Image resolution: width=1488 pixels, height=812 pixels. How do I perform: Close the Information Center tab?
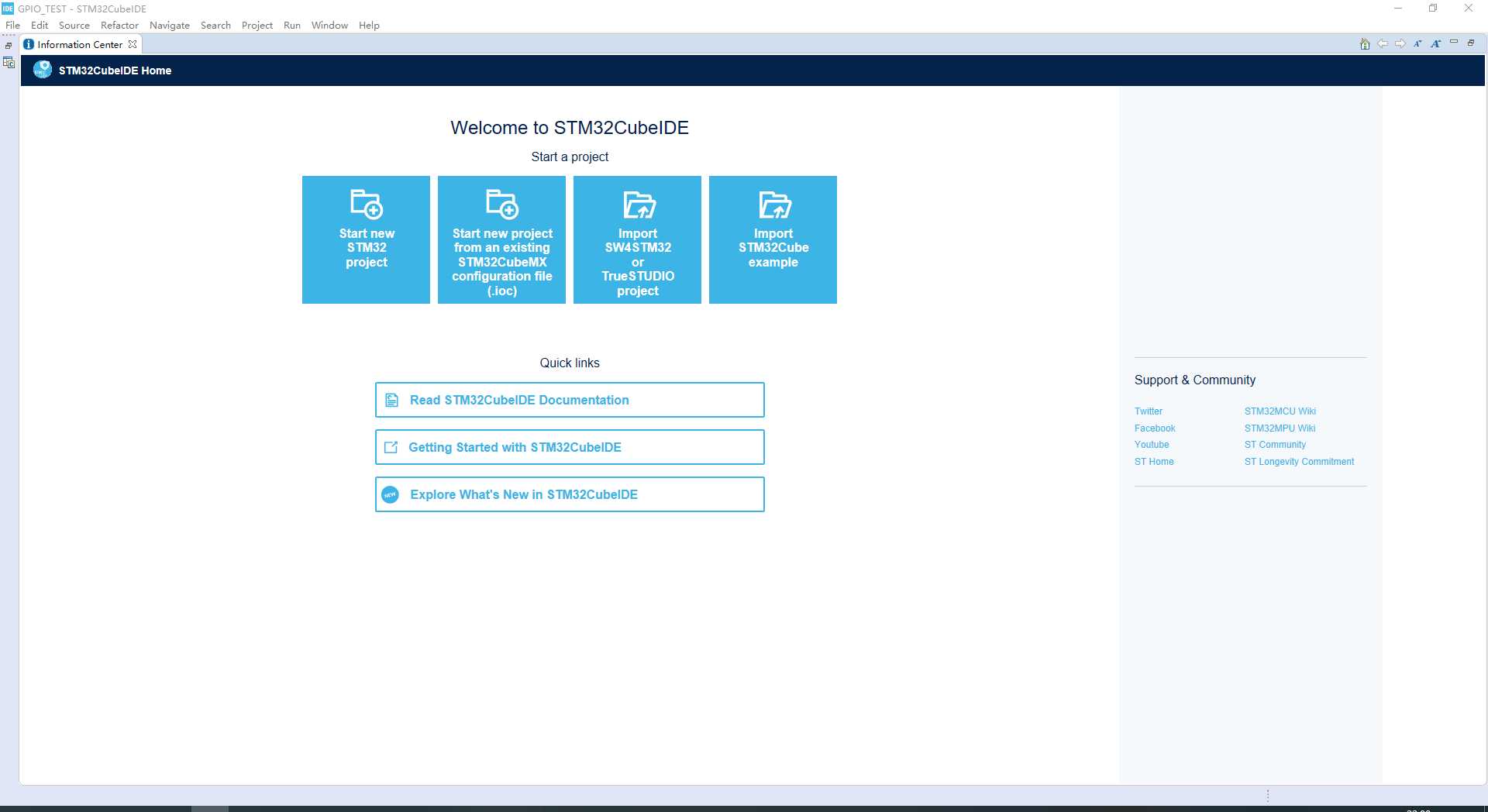click(x=133, y=44)
